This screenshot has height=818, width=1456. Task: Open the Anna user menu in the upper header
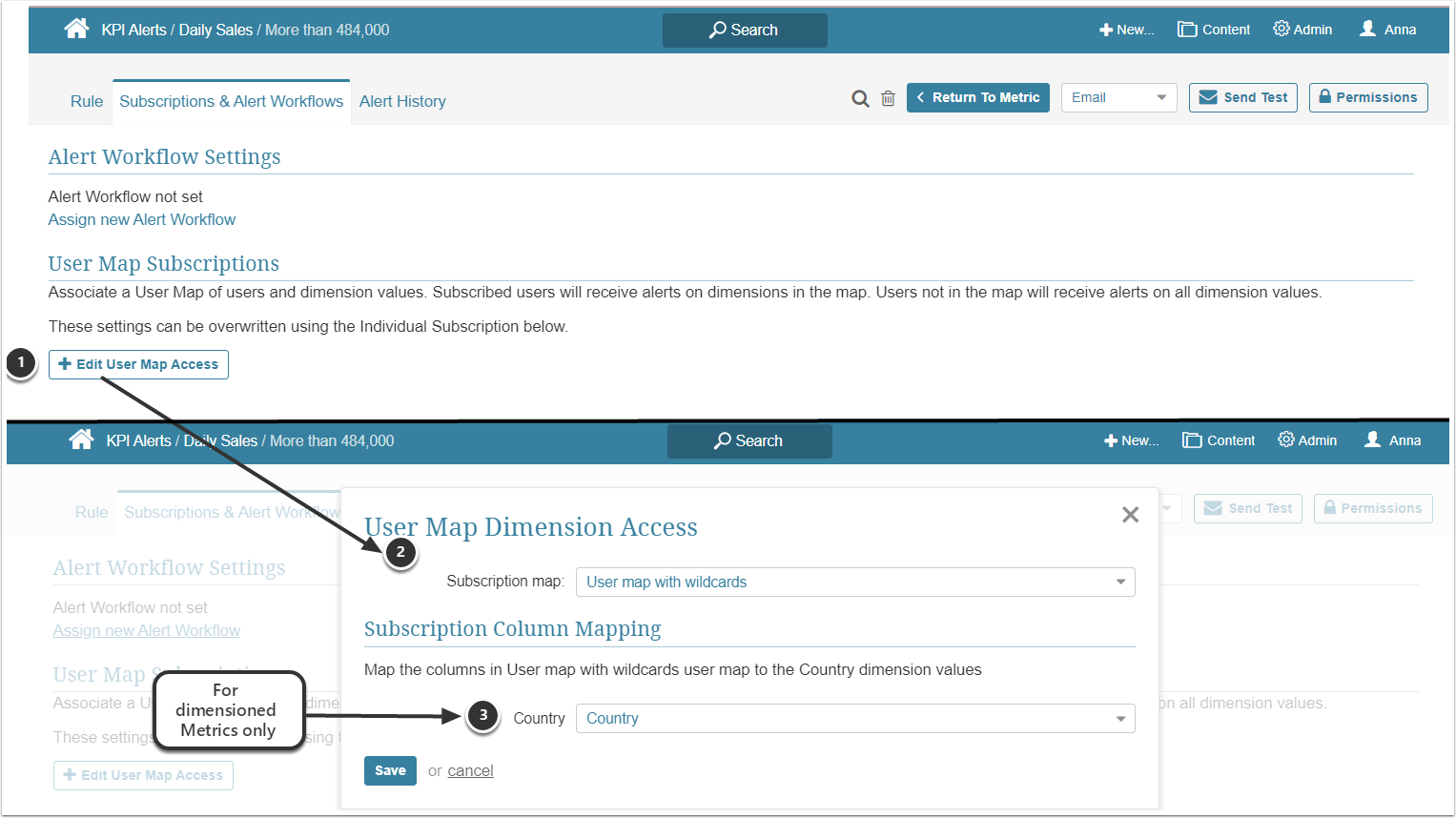point(1387,30)
